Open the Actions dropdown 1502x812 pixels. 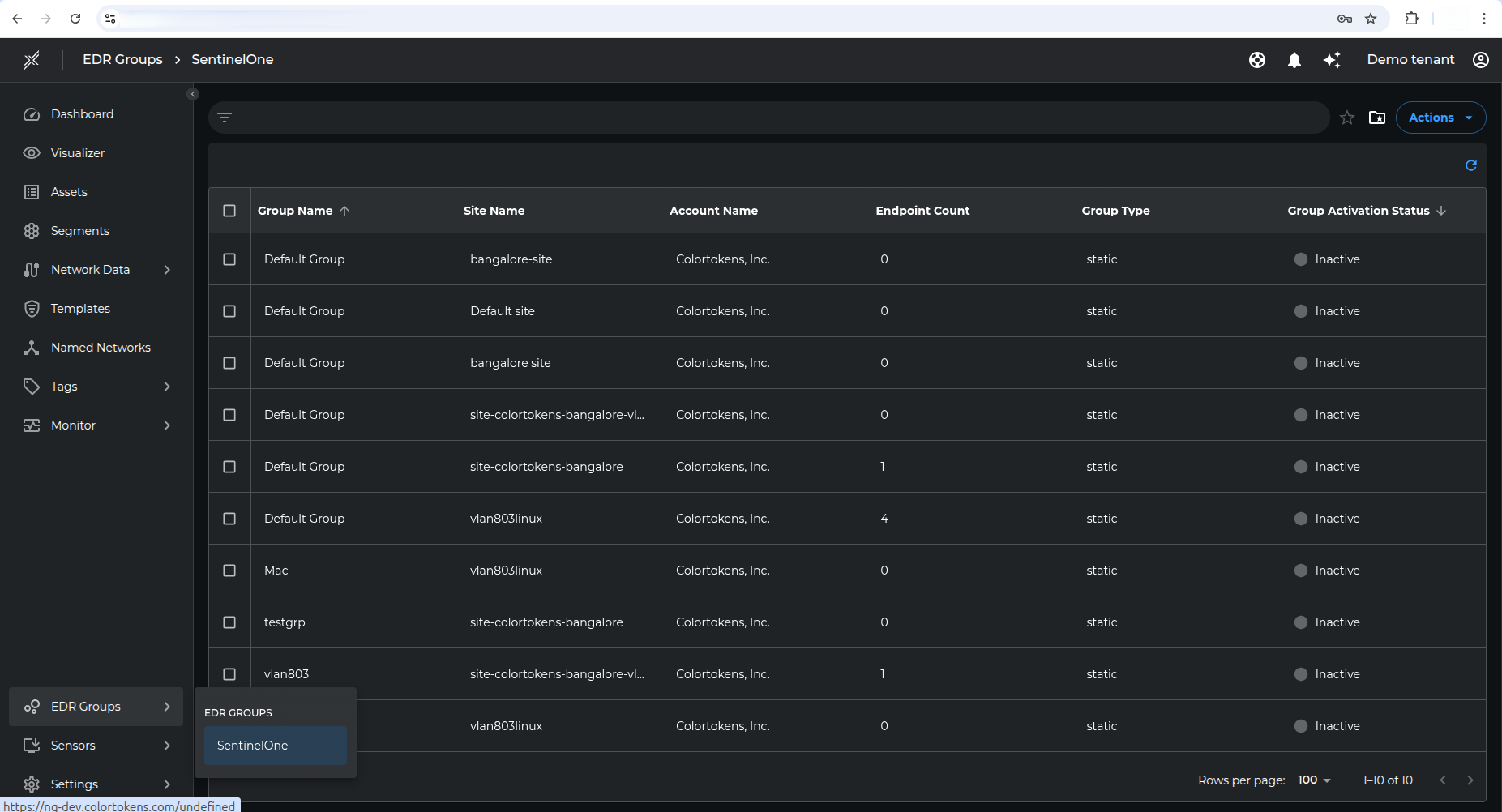1440,118
